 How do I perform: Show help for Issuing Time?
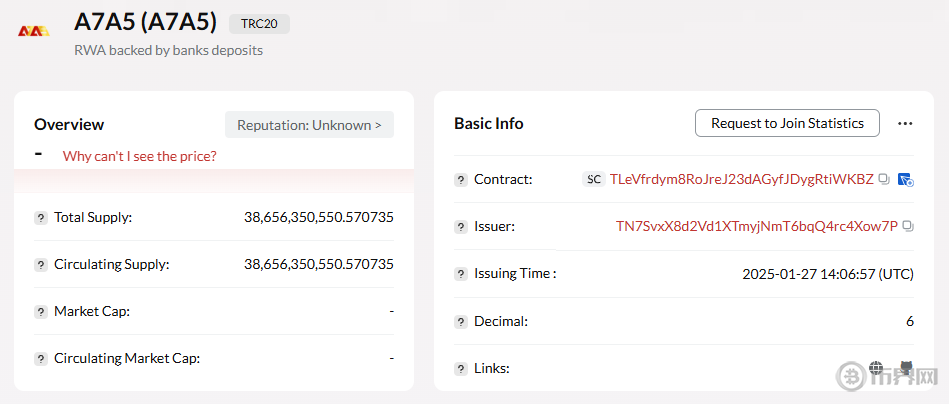[461, 274]
